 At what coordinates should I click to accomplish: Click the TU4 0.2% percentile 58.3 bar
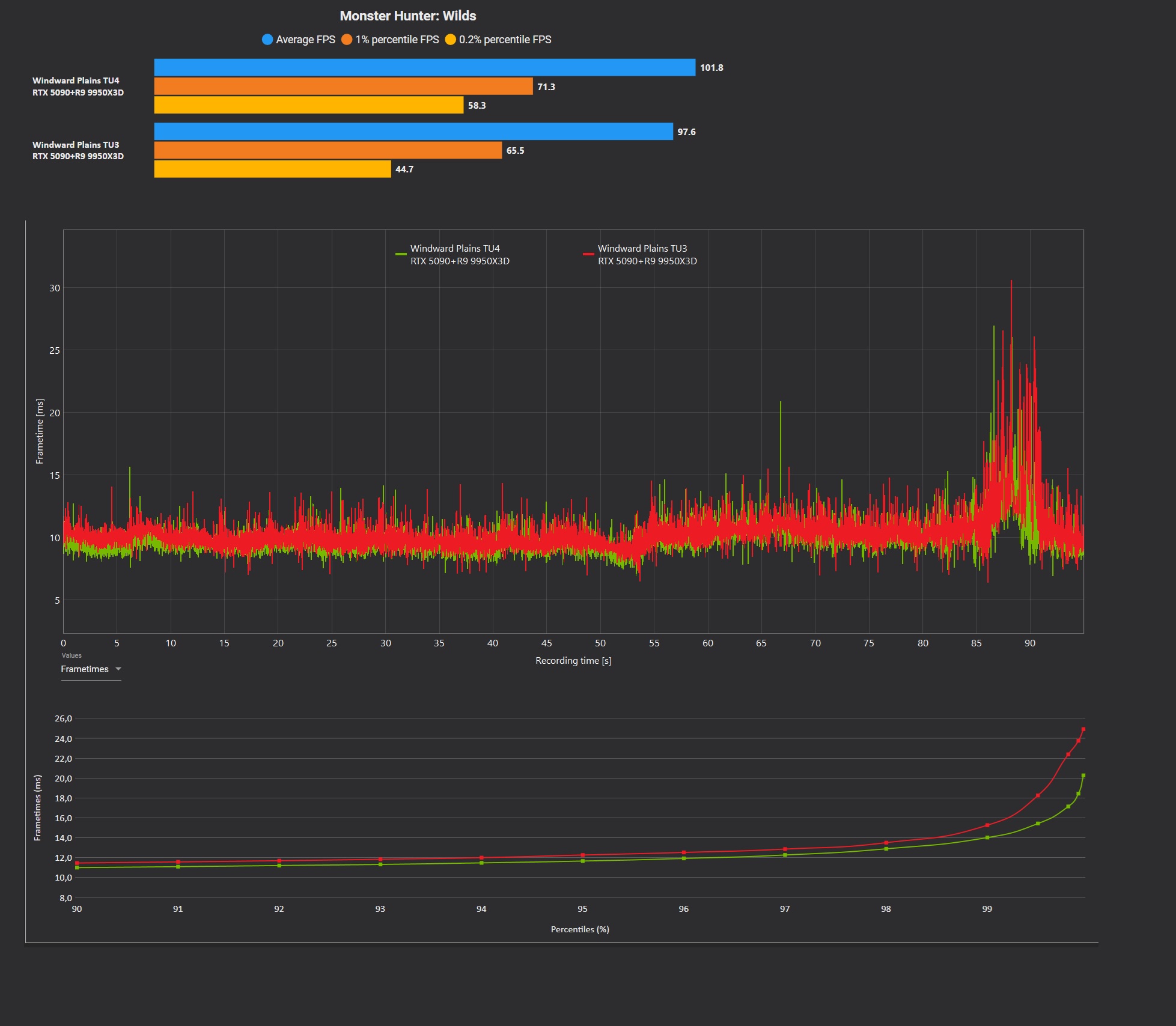[x=309, y=105]
